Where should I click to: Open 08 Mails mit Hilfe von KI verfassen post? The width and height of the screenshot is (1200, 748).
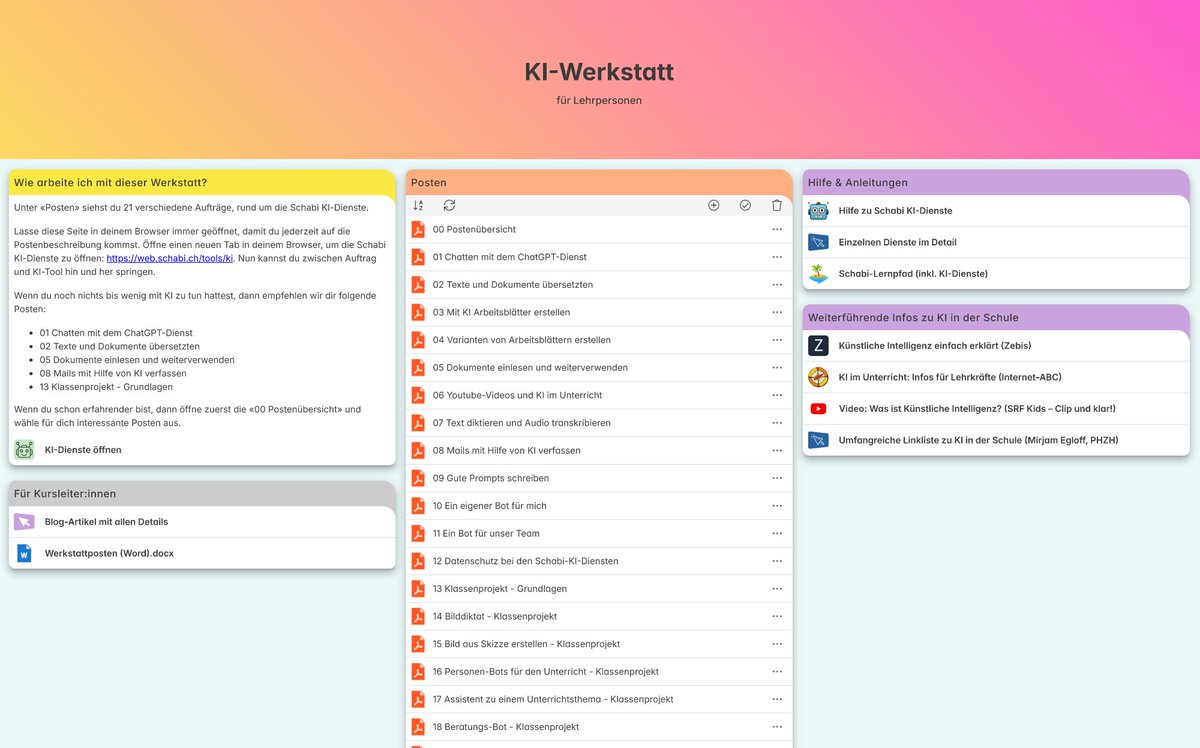(507, 451)
